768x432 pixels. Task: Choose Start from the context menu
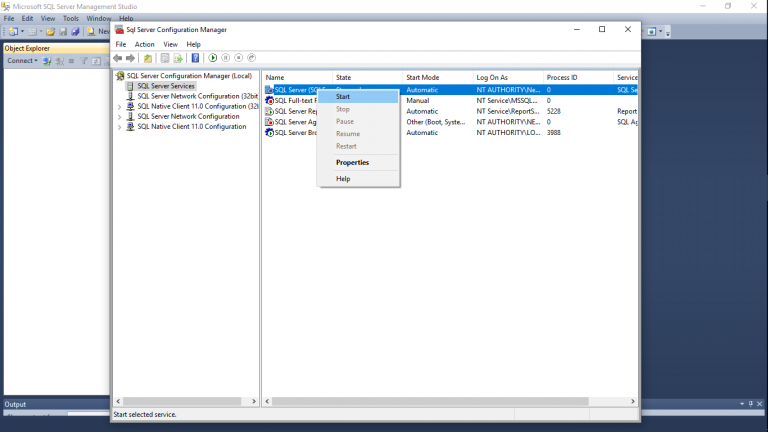343,96
